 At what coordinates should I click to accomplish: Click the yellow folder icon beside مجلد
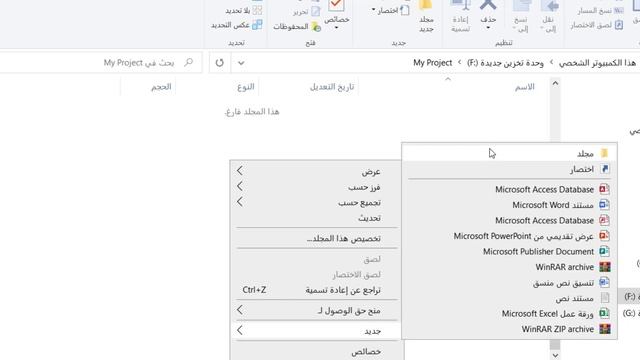click(x=604, y=153)
